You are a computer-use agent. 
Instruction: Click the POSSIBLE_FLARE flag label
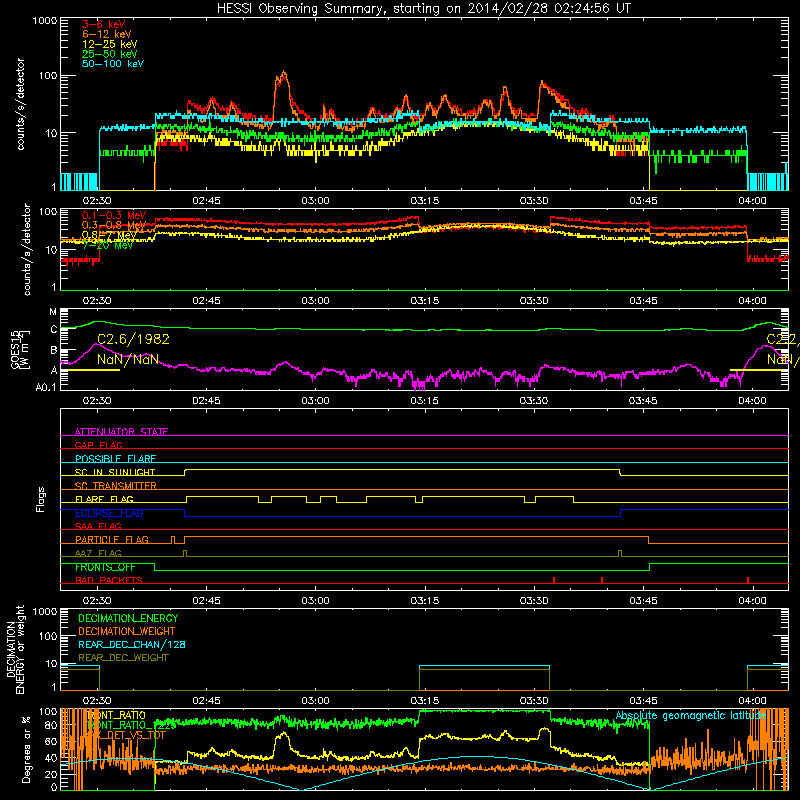click(x=115, y=459)
